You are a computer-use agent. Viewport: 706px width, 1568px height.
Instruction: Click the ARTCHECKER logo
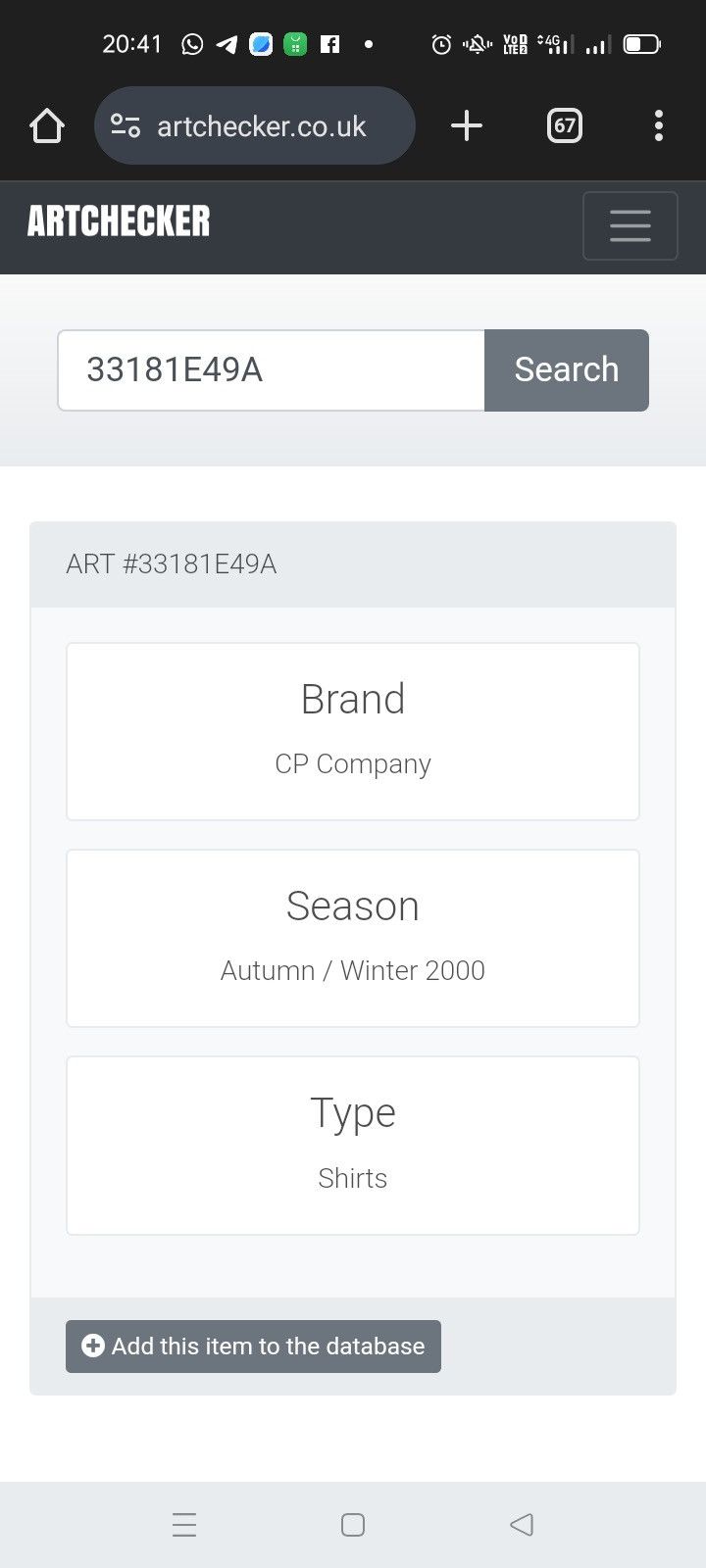[x=119, y=221]
